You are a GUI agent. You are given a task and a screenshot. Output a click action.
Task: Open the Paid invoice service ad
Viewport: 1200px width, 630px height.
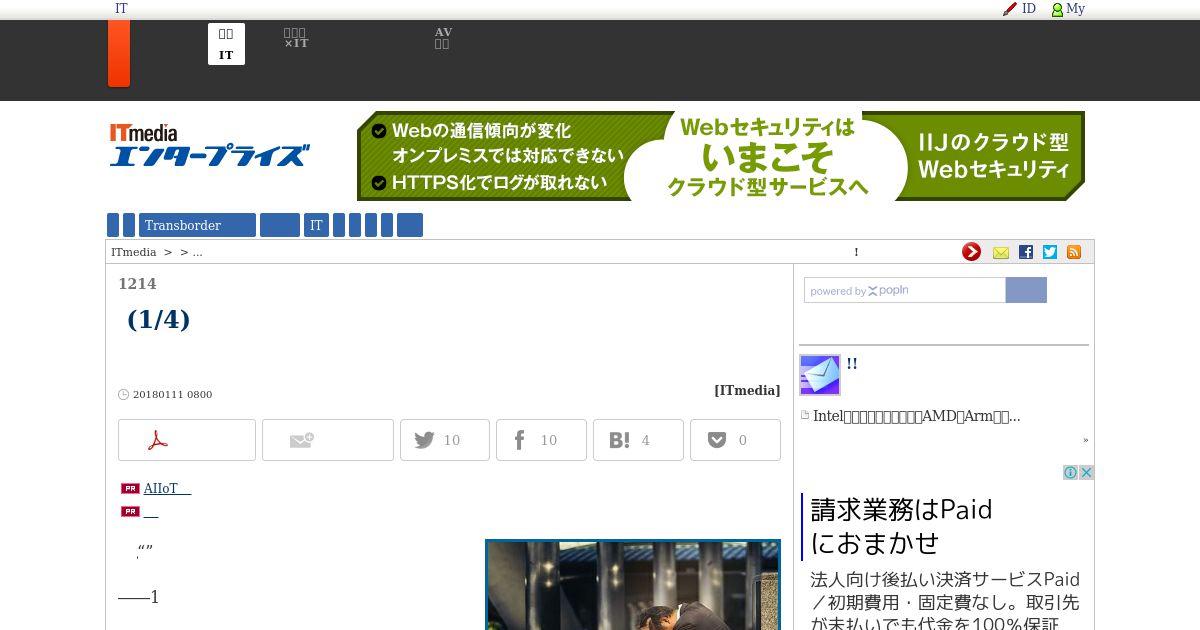[946, 555]
